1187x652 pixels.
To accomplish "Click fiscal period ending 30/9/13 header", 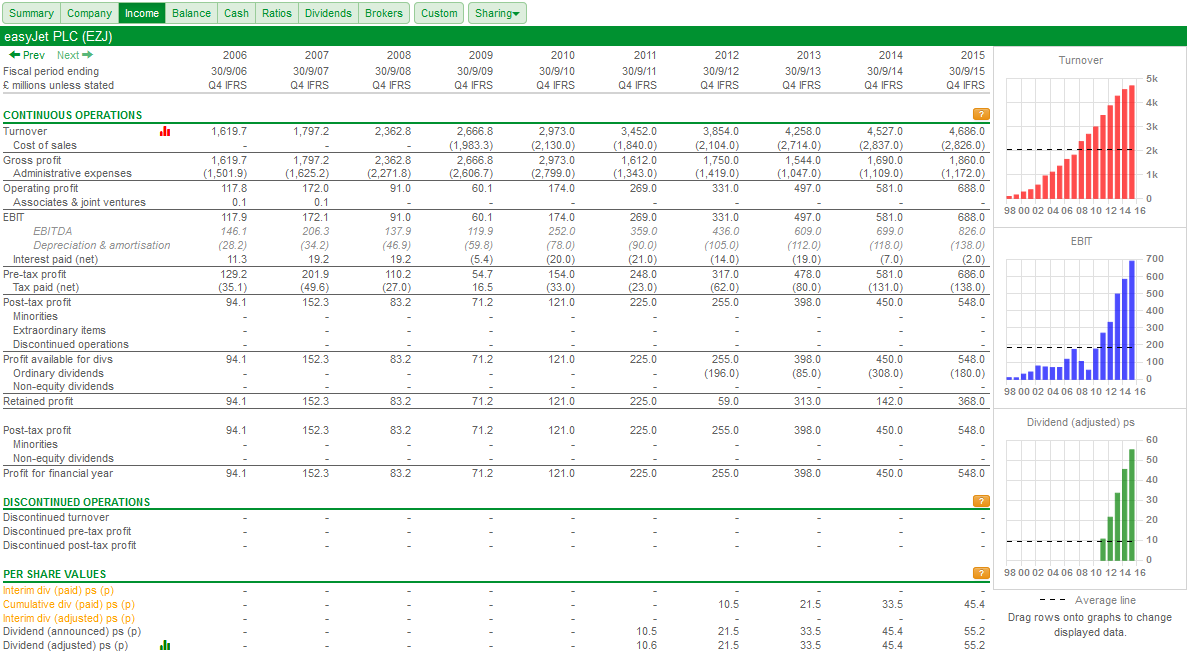I will 802,71.
